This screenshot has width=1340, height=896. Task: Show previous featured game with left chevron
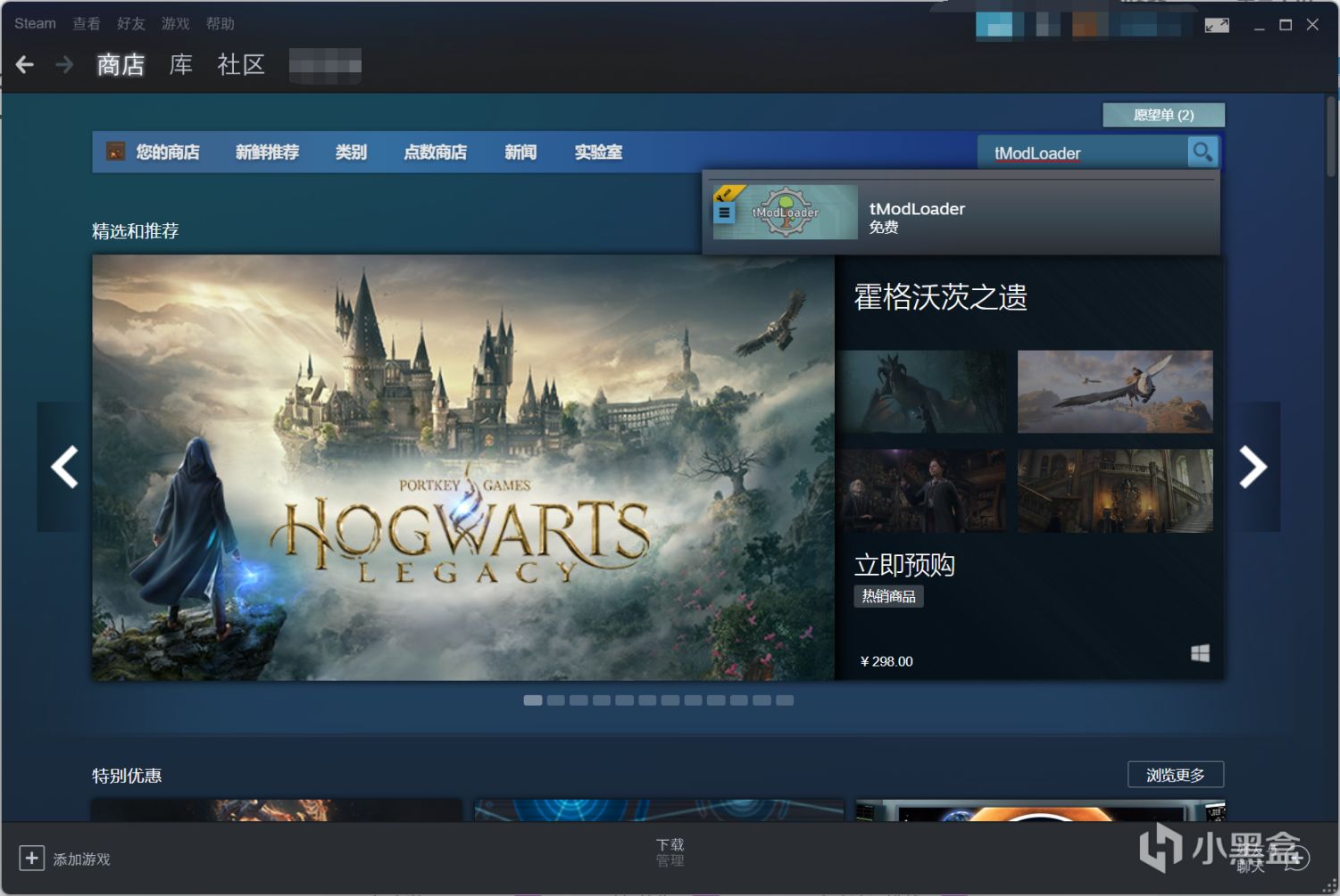(x=64, y=467)
